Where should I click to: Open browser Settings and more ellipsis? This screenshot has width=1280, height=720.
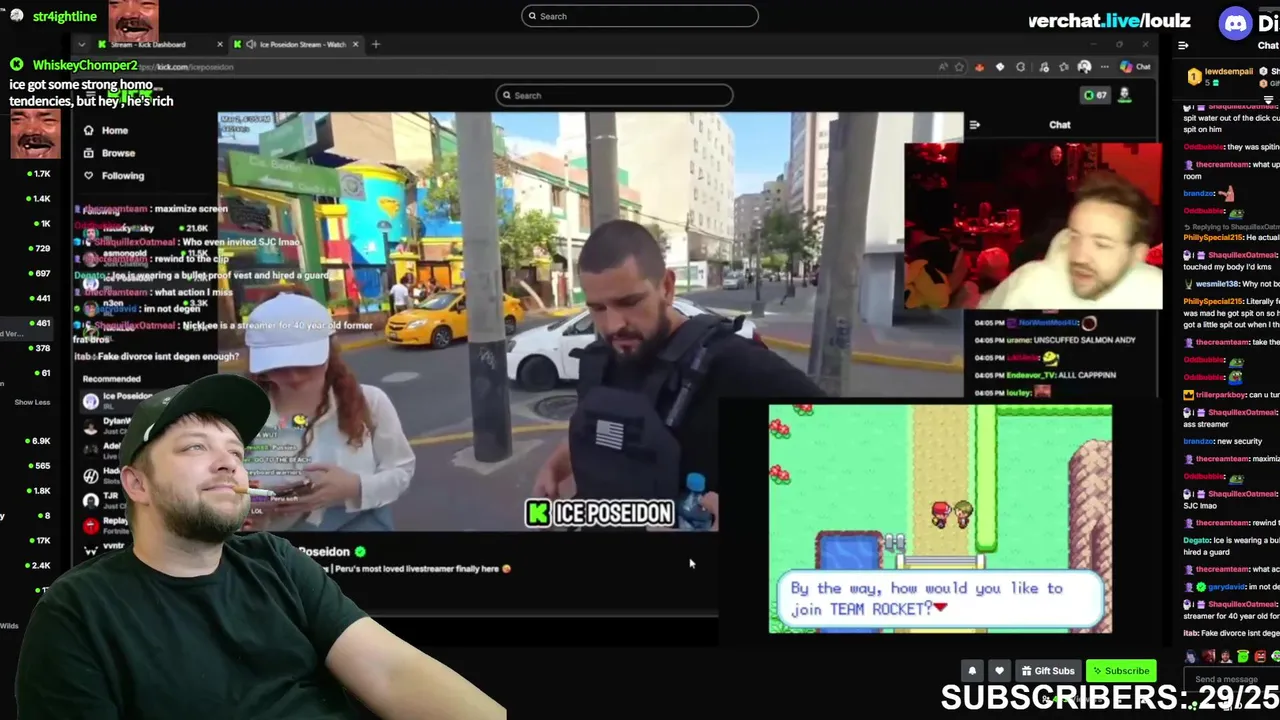pyautogui.click(x=1104, y=67)
